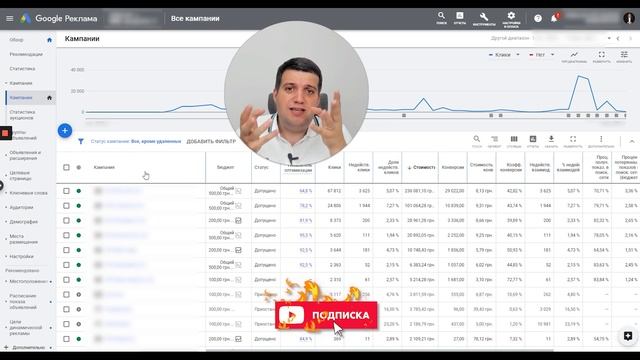Check the campaign row with 2 363 clicks
Screen dimensions: 640x360
[66, 265]
